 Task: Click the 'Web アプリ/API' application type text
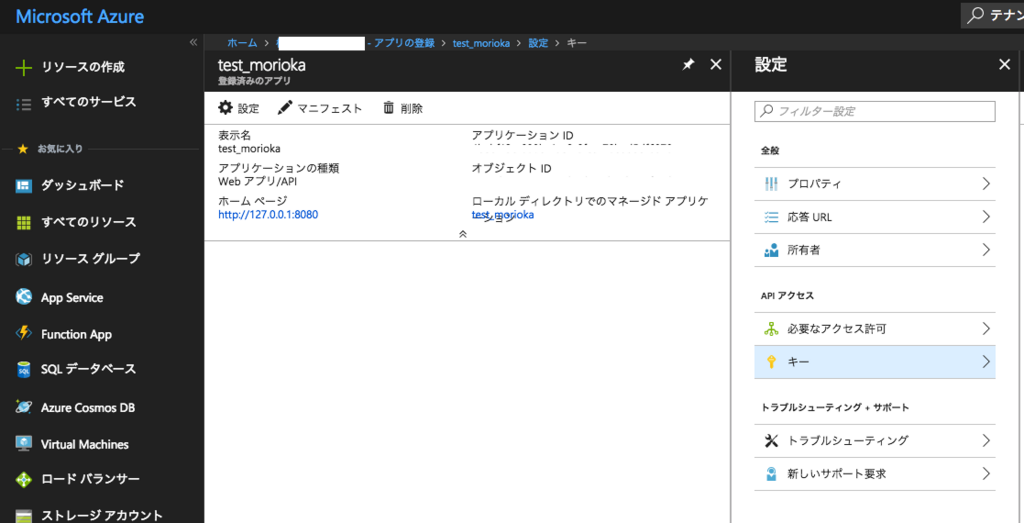pos(257,181)
